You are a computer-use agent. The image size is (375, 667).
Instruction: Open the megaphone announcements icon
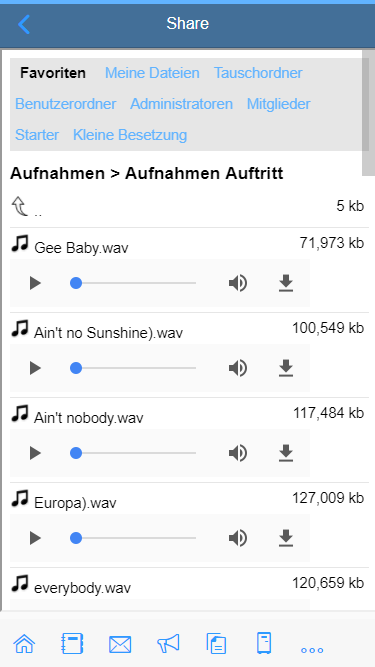coord(168,643)
